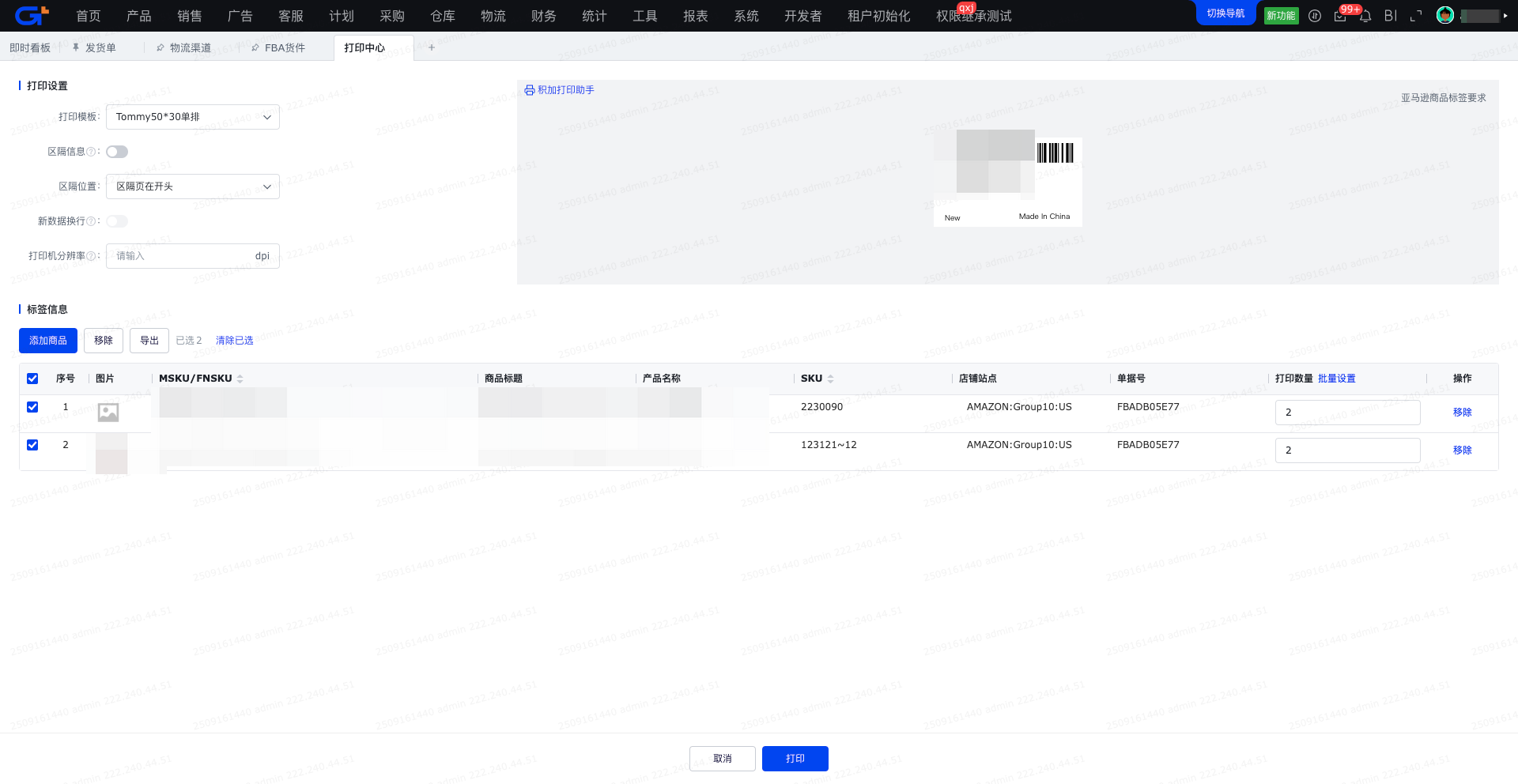Click 移除 link for SKU 2230090 row
The image size is (1518, 784).
pyautogui.click(x=1463, y=413)
